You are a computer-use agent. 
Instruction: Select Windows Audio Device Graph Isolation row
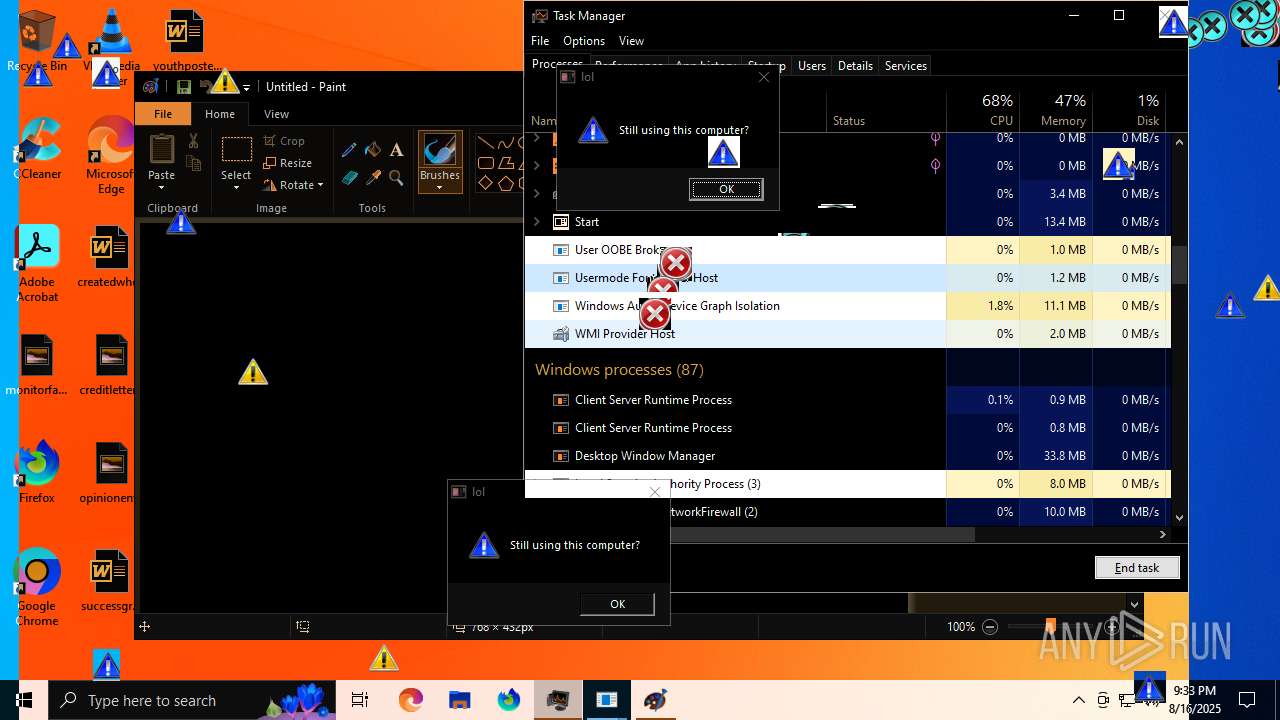847,306
